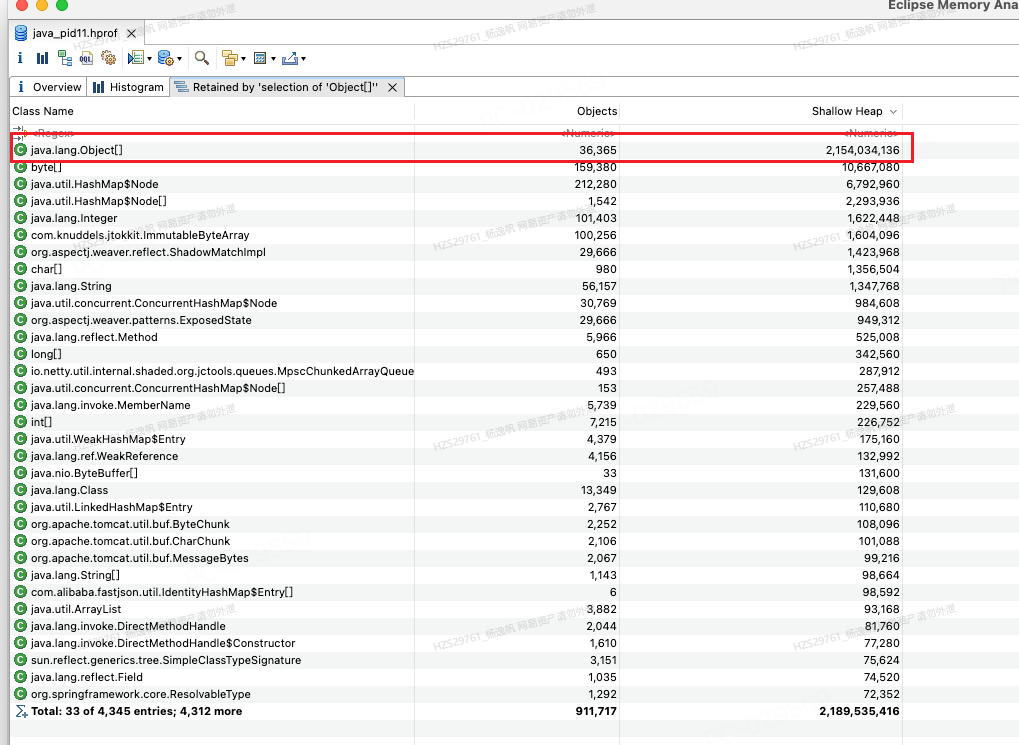Click the calculate retained size calculator icon
This screenshot has height=745, width=1019.
[x=260, y=59]
